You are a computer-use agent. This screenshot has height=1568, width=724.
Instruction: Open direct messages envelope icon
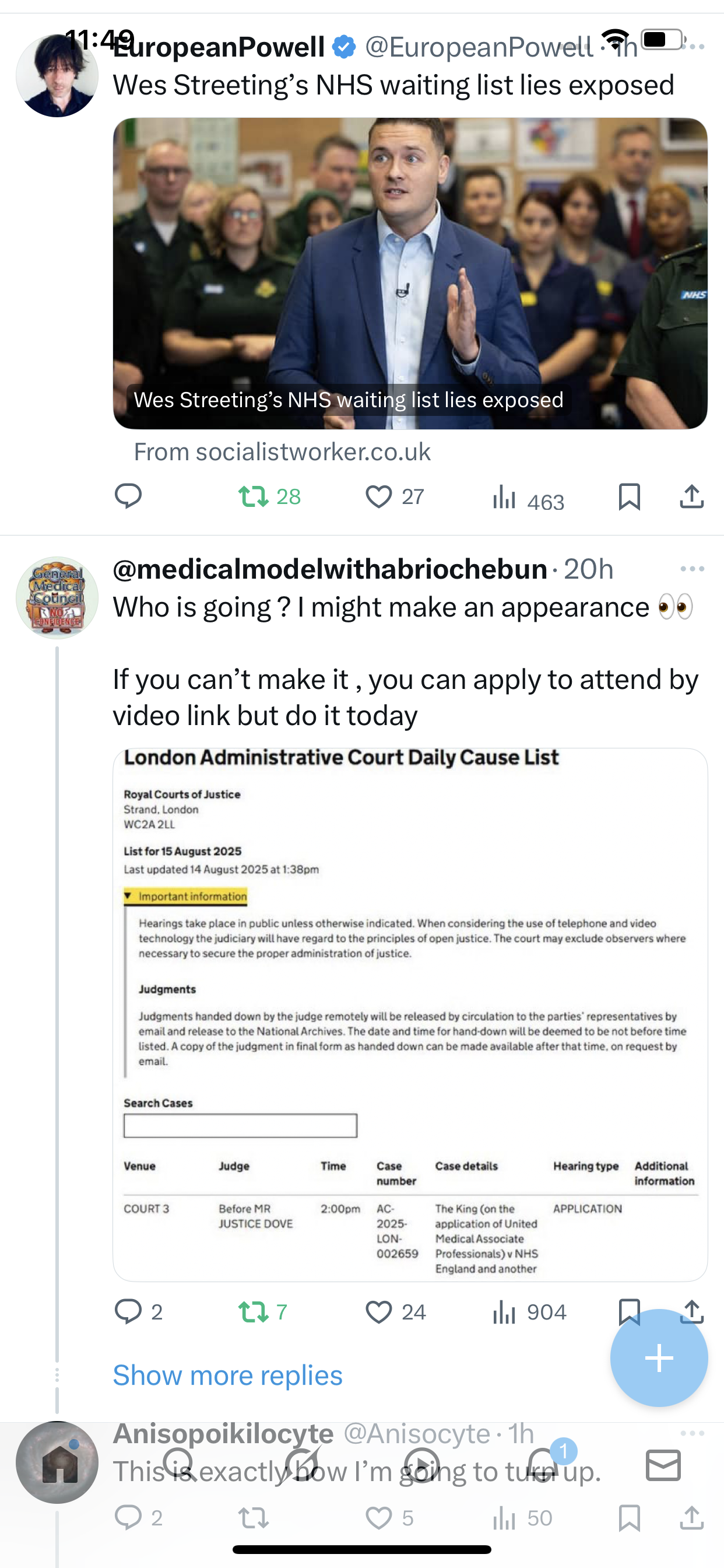(x=663, y=1465)
